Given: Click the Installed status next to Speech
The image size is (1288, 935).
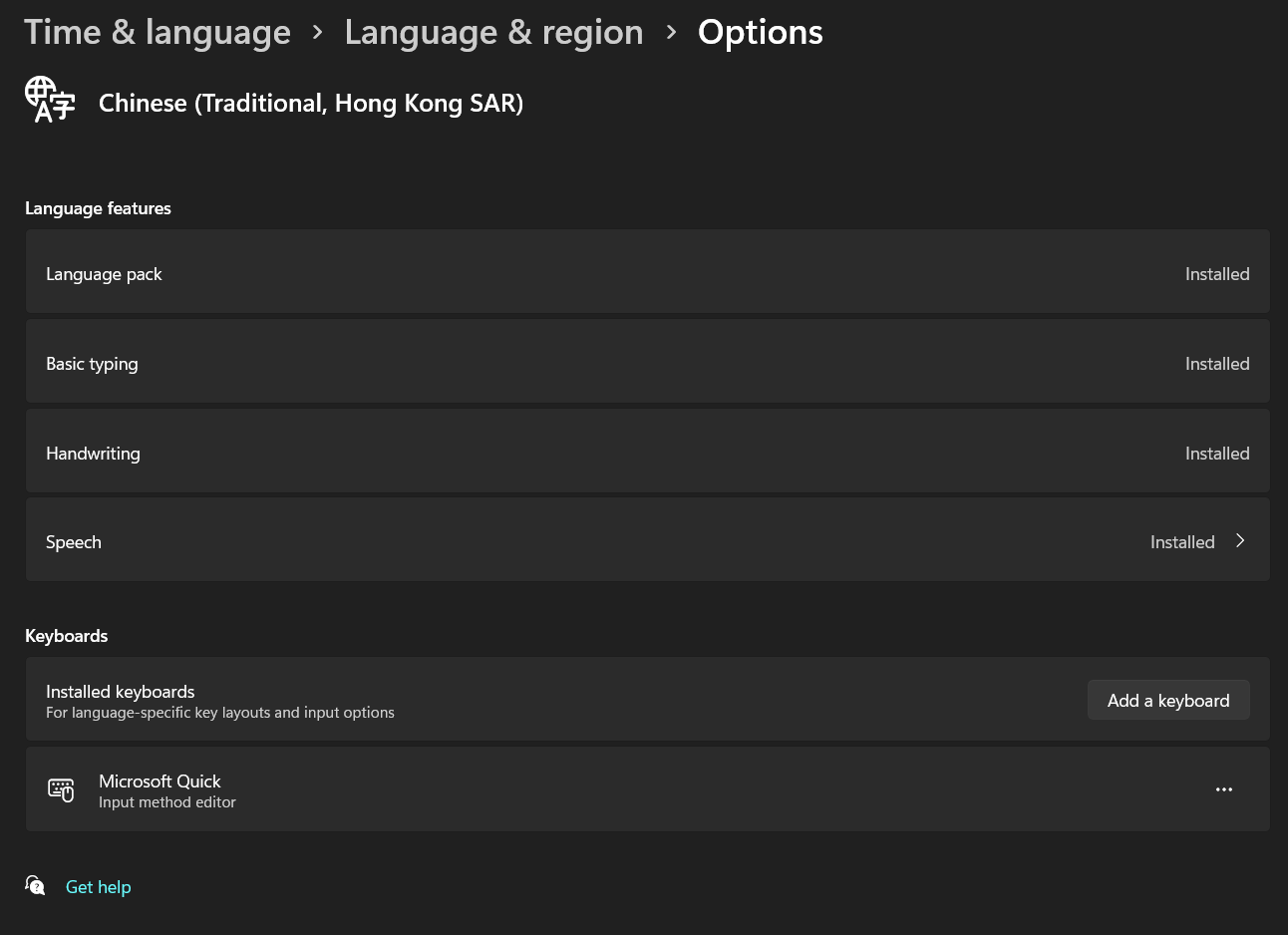Looking at the screenshot, I should 1182,541.
